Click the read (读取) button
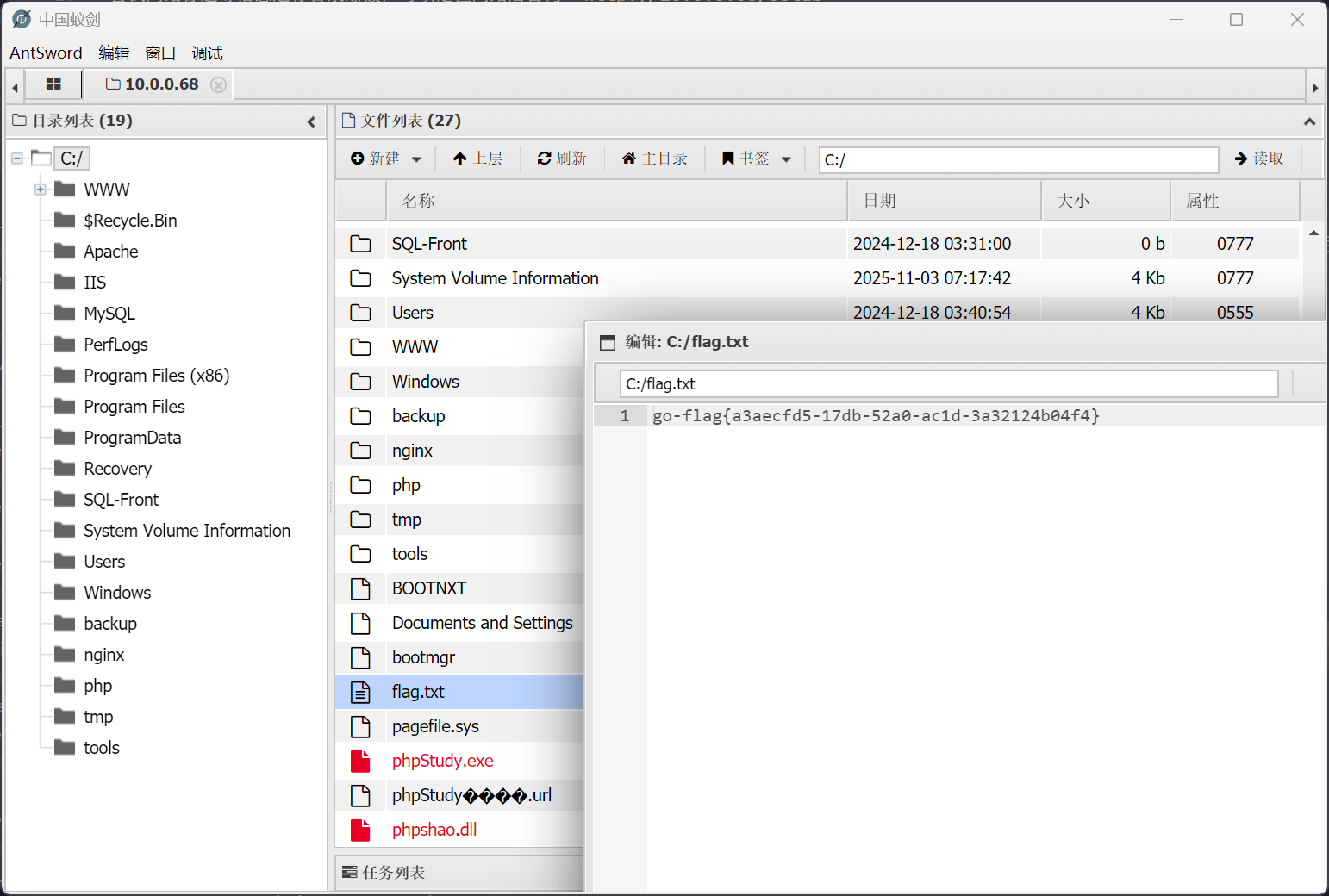The height and width of the screenshot is (896, 1329). [1259, 159]
